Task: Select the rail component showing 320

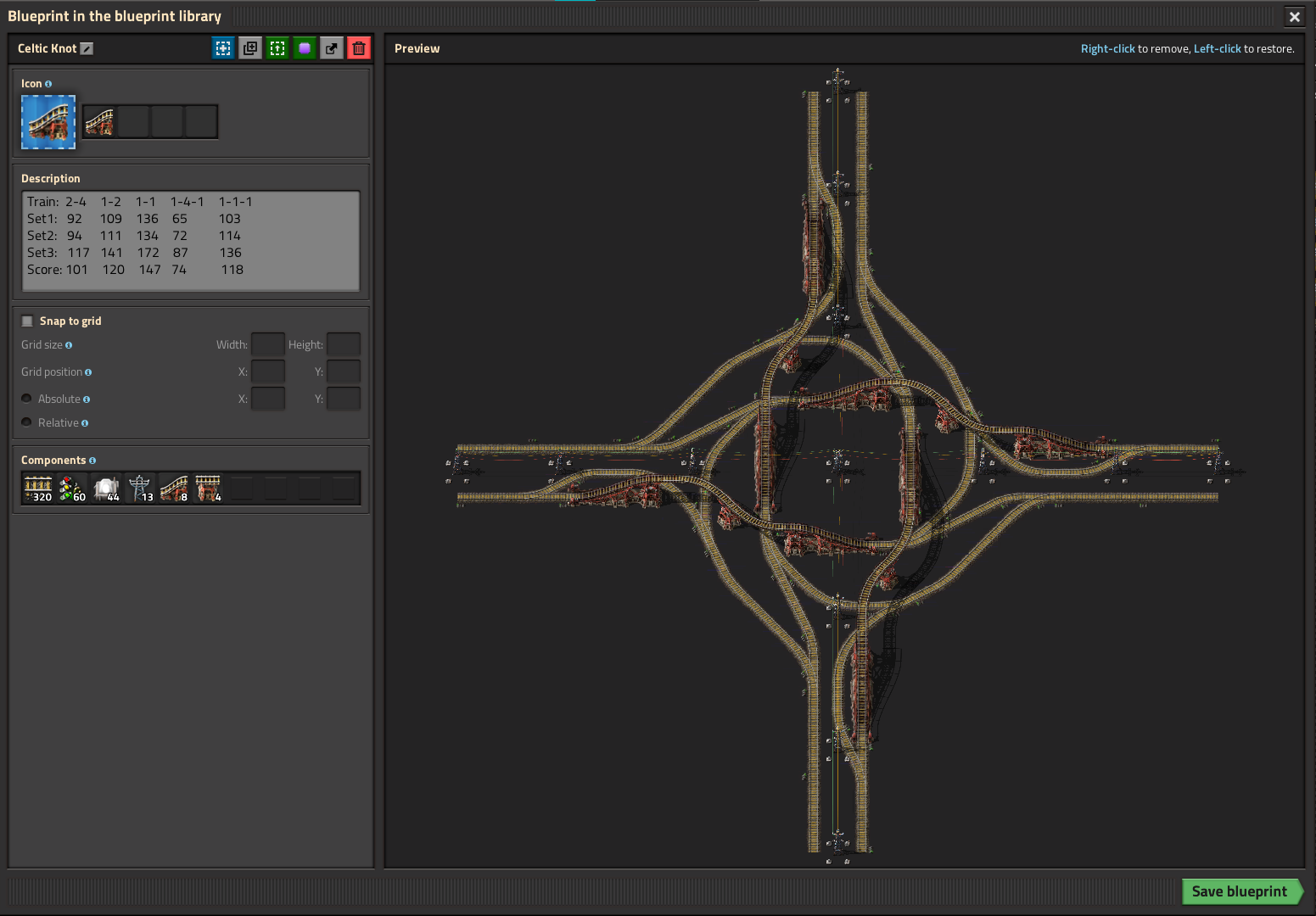Action: point(38,489)
